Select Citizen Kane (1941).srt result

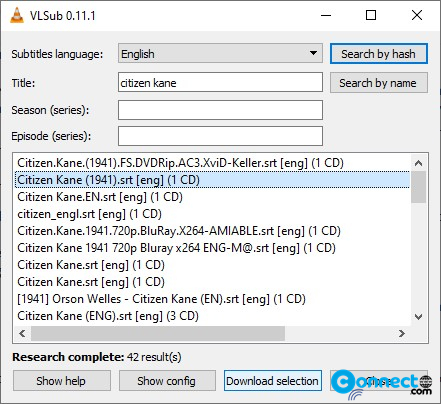click(213, 180)
